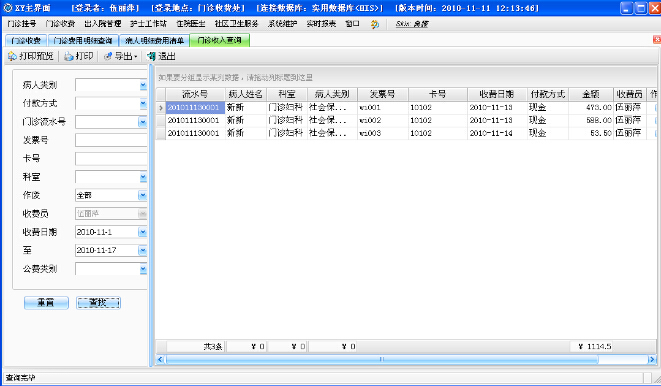Open the 收费日期 start date picker 2010-11-1
The image size is (661, 386).
tap(142, 232)
